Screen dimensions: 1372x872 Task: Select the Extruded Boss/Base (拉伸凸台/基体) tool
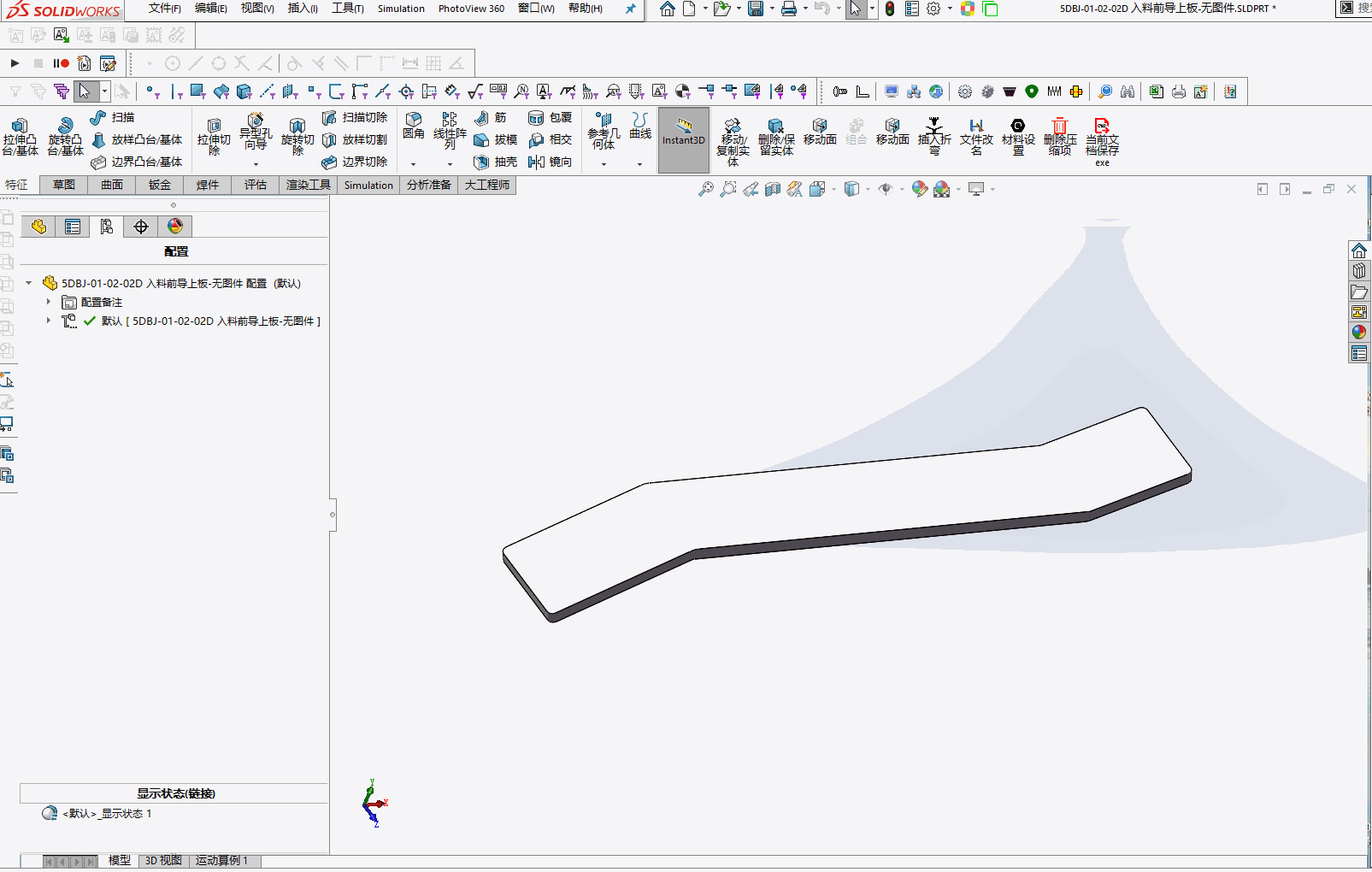coord(20,137)
